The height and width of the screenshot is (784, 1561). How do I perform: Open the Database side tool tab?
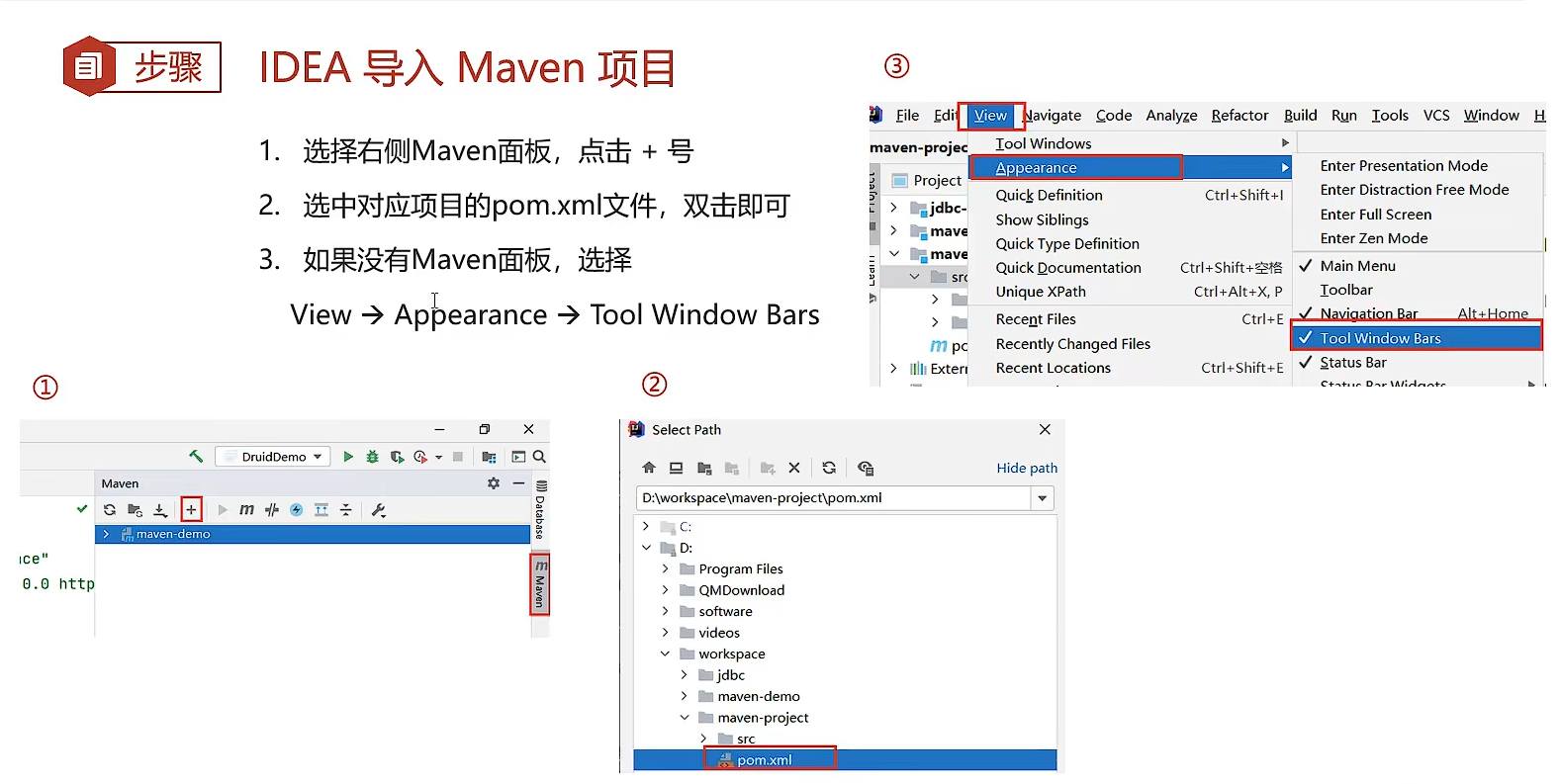click(540, 511)
